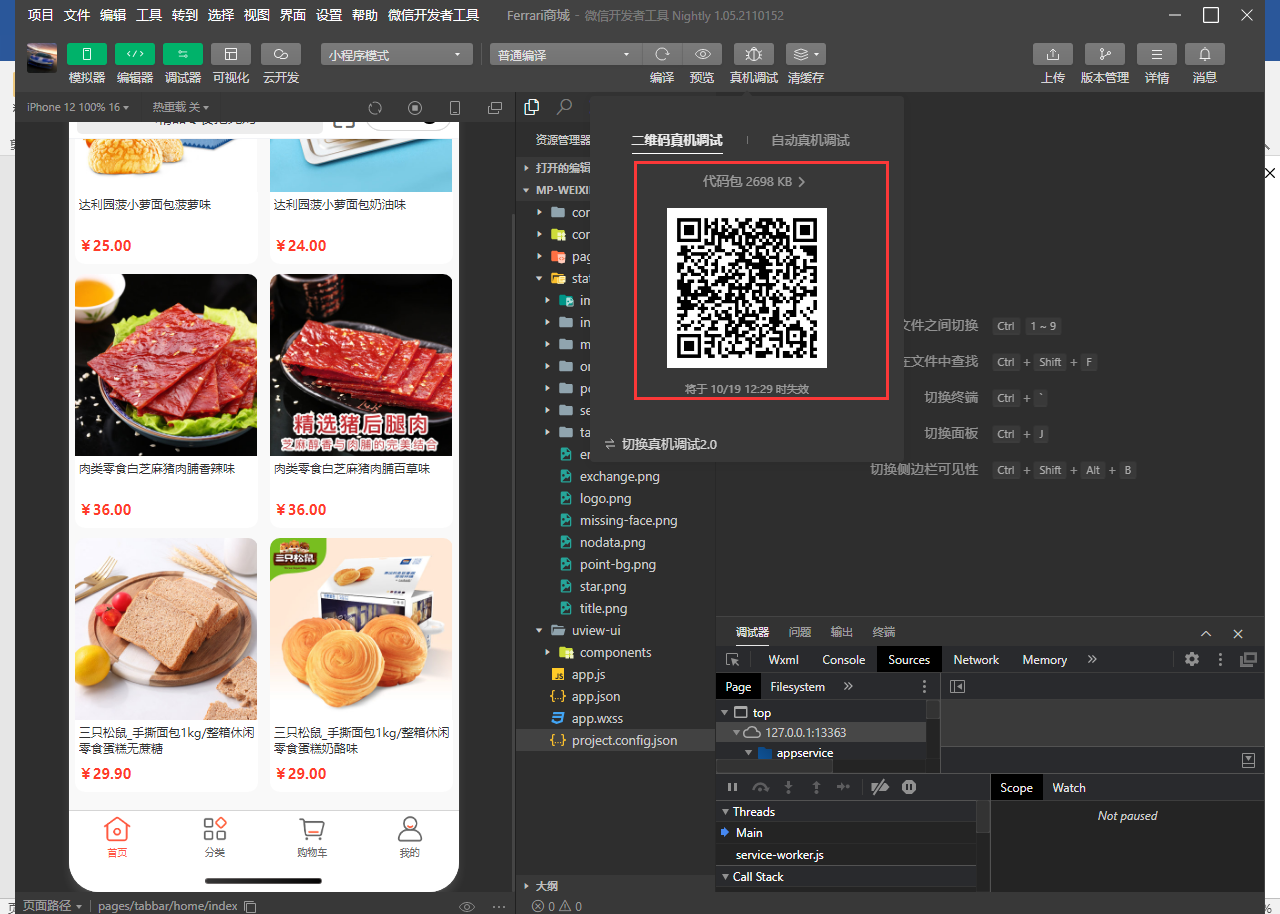Image resolution: width=1280 pixels, height=914 pixels.
Task: Toggle the page path eye icon in status bar
Action: (466, 906)
